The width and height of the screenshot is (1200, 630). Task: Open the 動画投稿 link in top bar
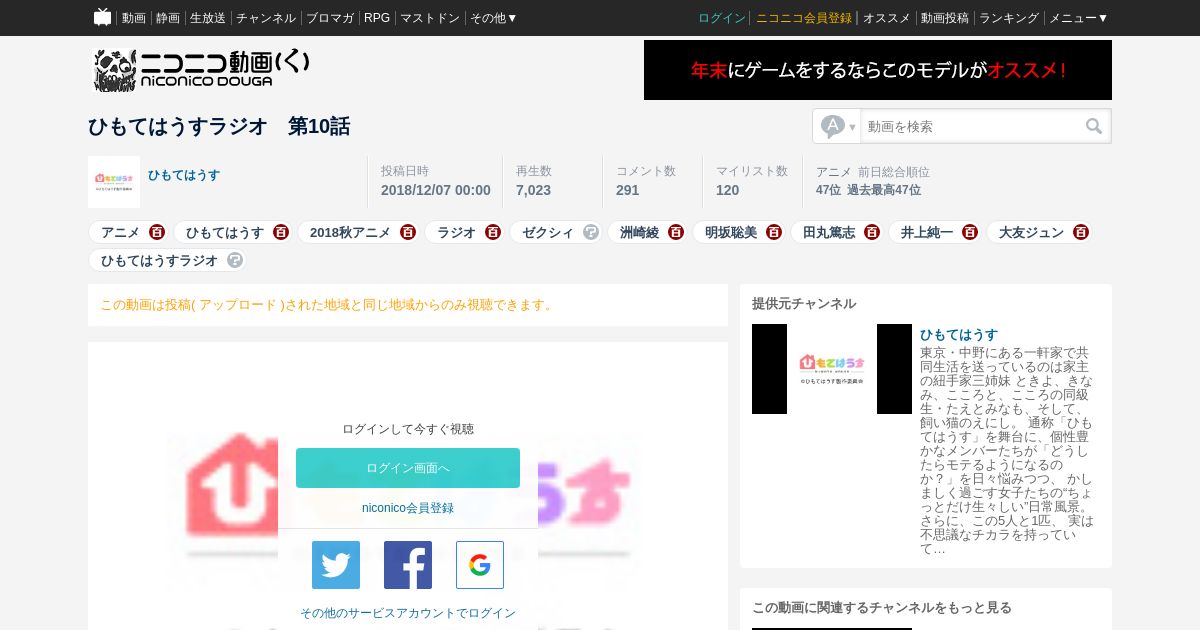pyautogui.click(x=945, y=18)
